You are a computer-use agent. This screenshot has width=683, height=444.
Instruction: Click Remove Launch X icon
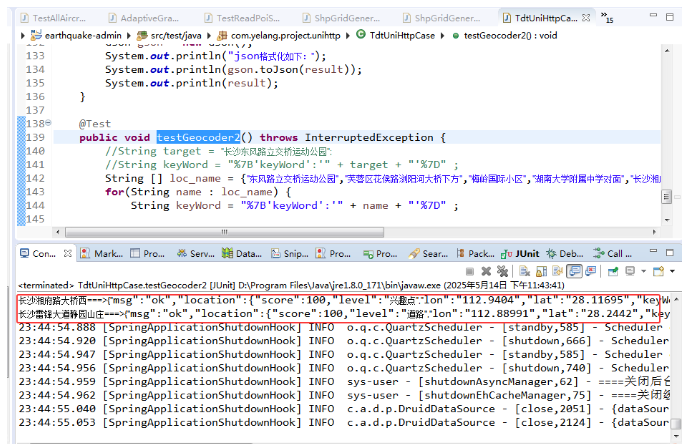tap(486, 271)
